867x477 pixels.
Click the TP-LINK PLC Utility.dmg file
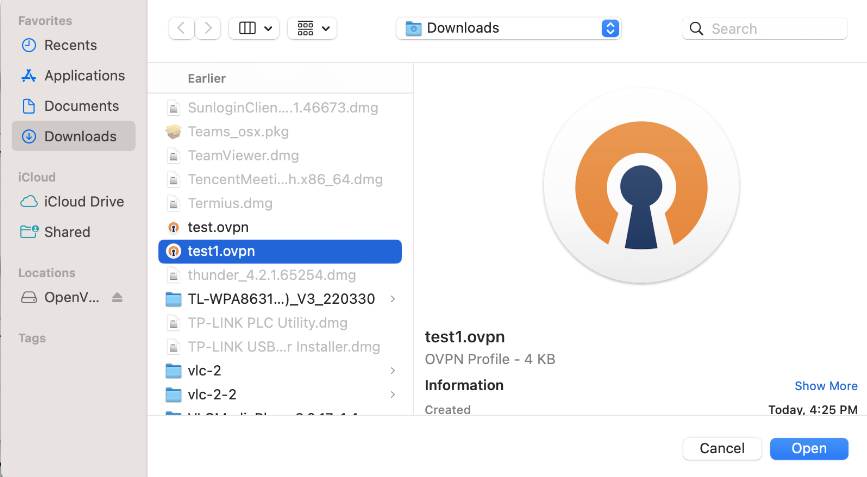click(x=280, y=323)
